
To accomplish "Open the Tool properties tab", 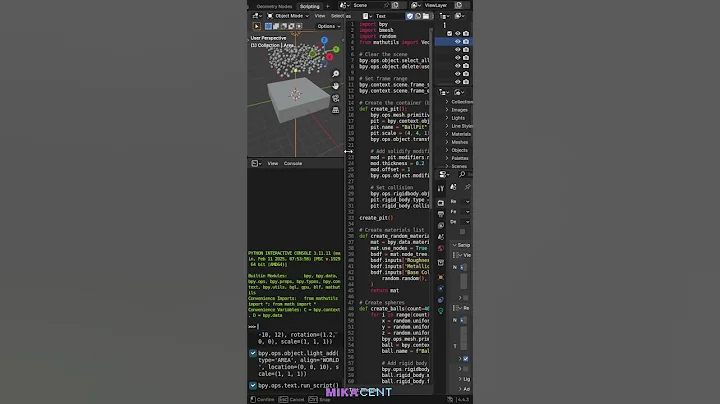I will 441,188.
